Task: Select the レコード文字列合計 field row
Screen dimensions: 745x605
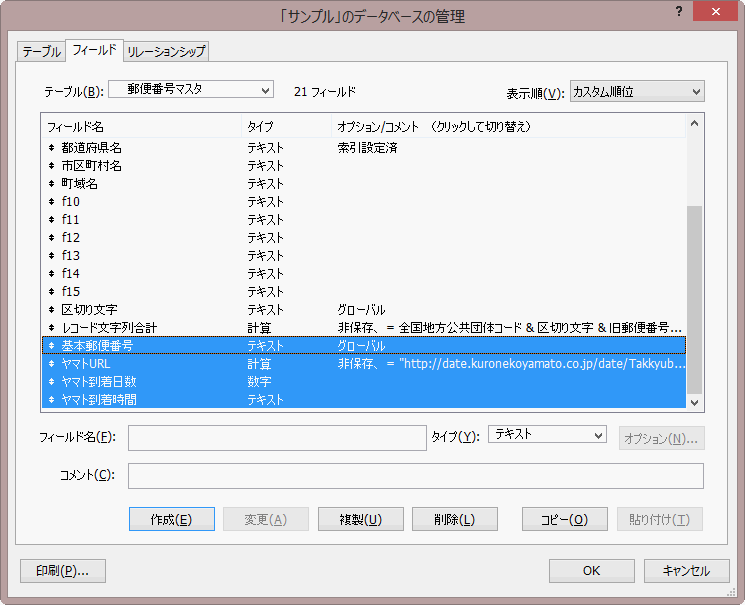Action: click(x=364, y=327)
